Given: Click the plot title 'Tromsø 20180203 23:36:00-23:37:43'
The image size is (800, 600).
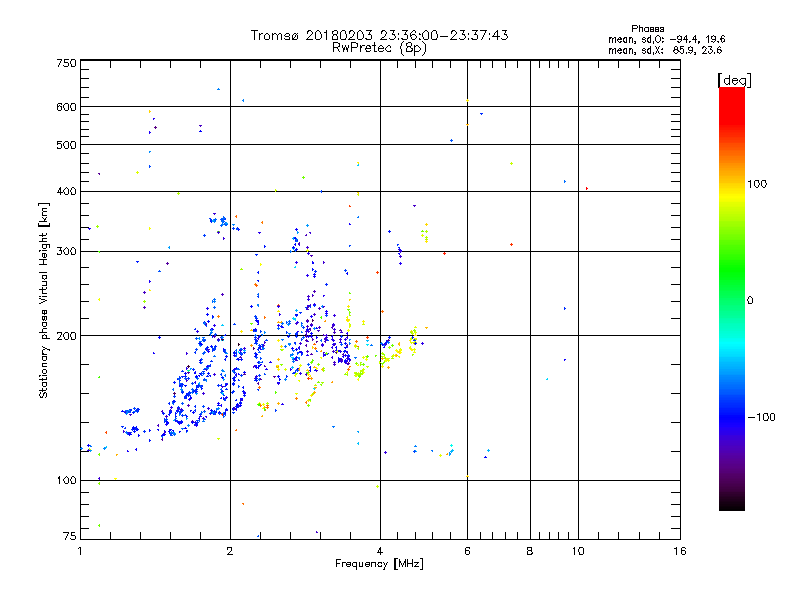Looking at the screenshot, I should (x=379, y=35).
